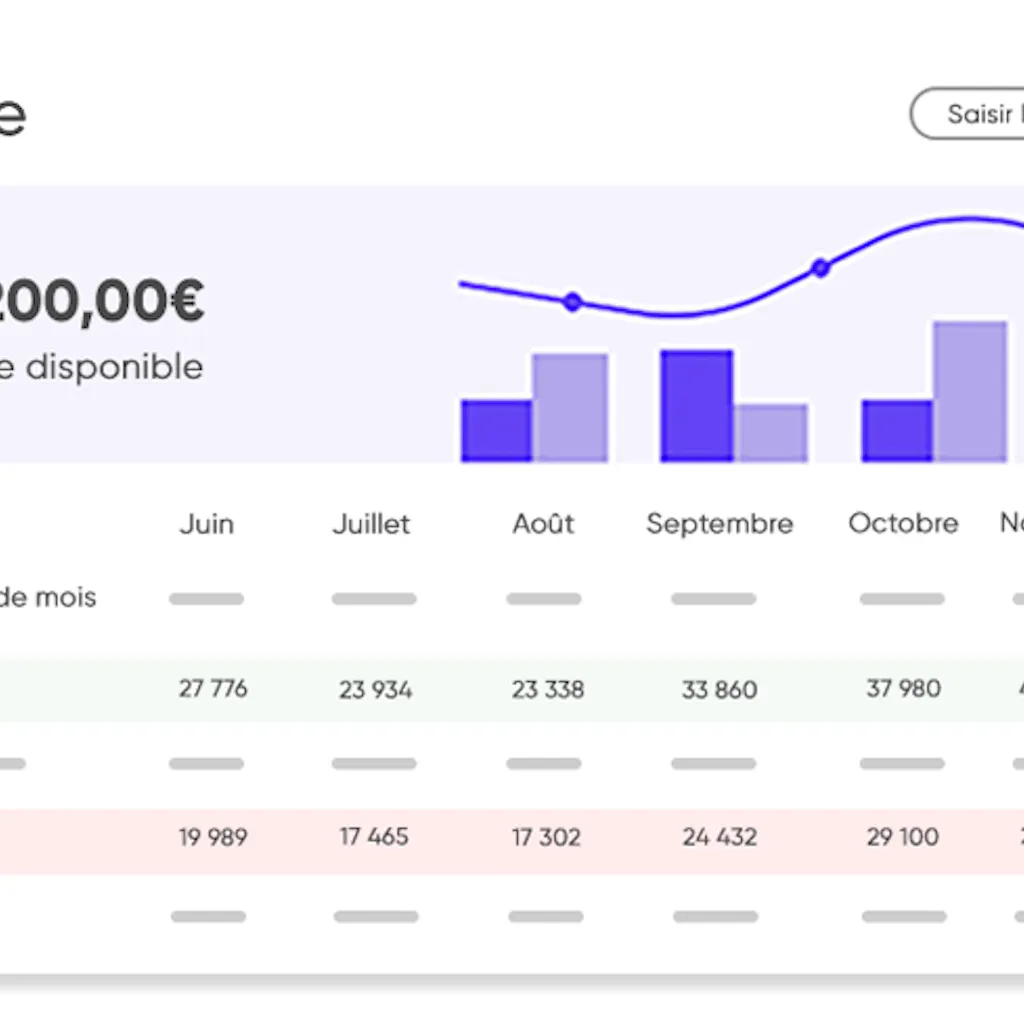Select the Juin column header
The width and height of the screenshot is (1024, 1024).
click(206, 524)
